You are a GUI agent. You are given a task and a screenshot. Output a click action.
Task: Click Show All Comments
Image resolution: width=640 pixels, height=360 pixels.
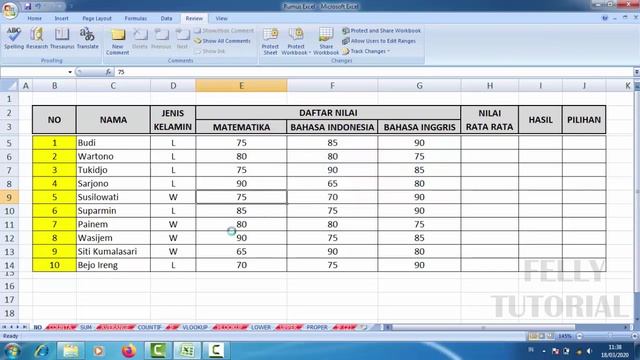tap(222, 41)
